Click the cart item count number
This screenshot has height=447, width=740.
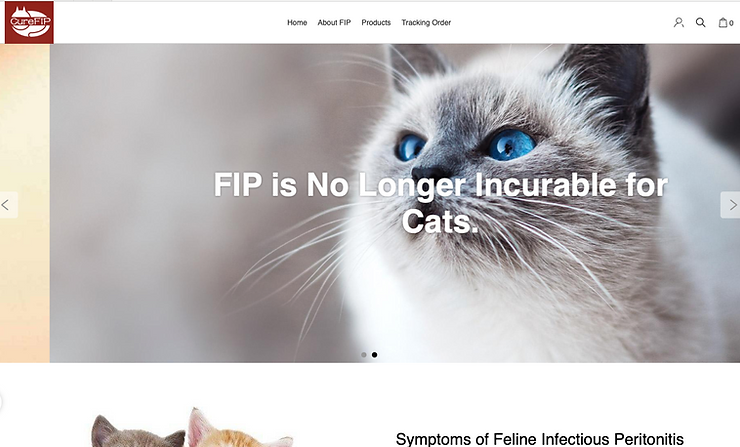(x=731, y=23)
